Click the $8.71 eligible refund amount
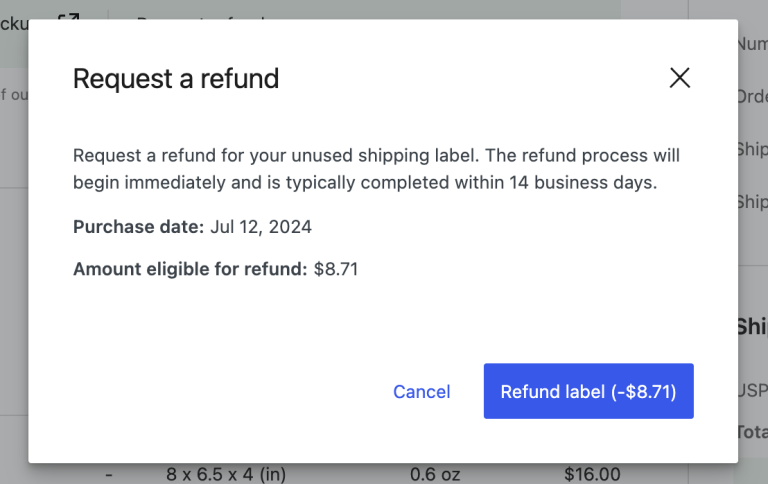Image resolution: width=768 pixels, height=484 pixels. point(336,269)
